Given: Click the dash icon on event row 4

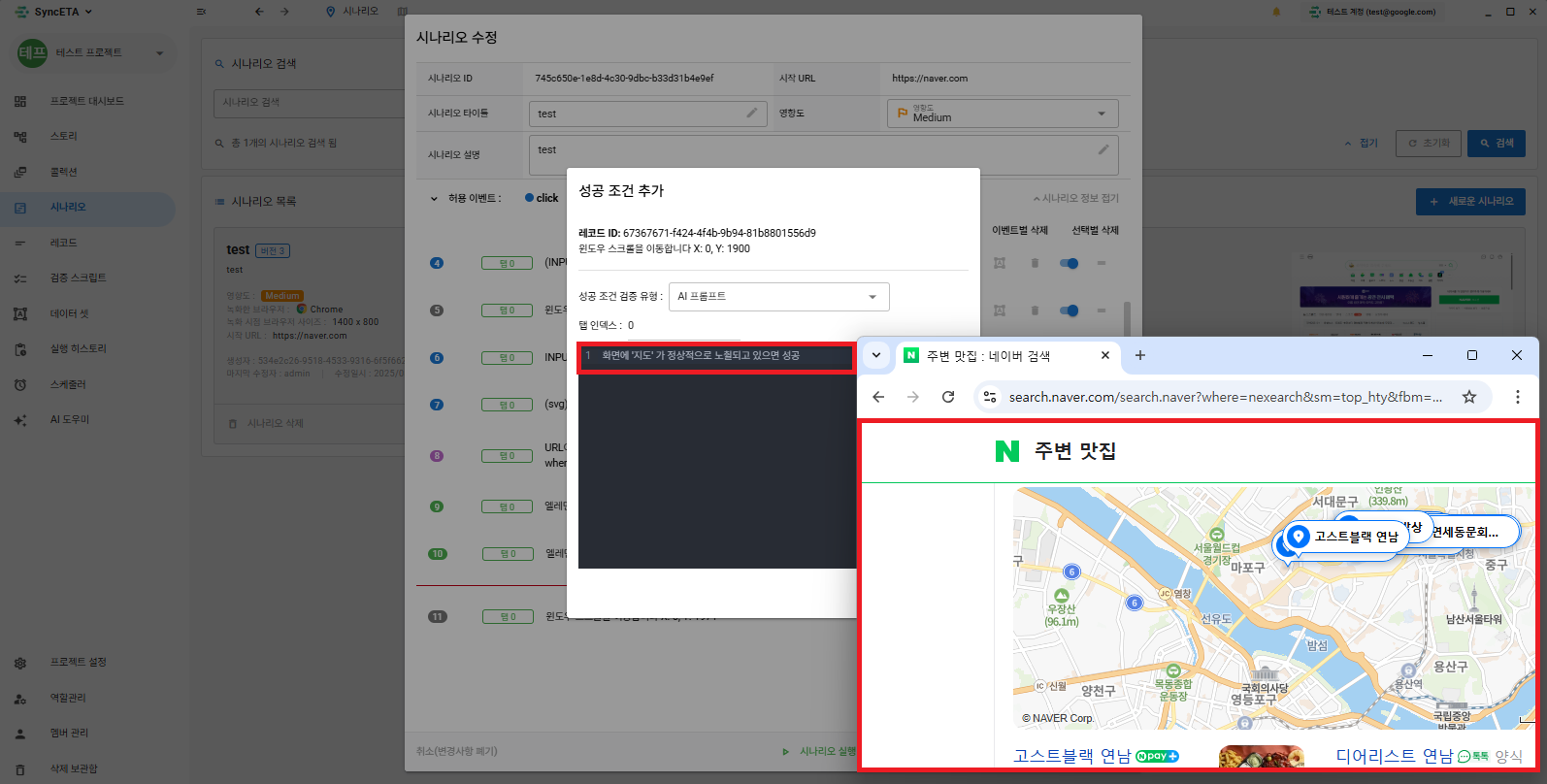Looking at the screenshot, I should coord(1102,263).
